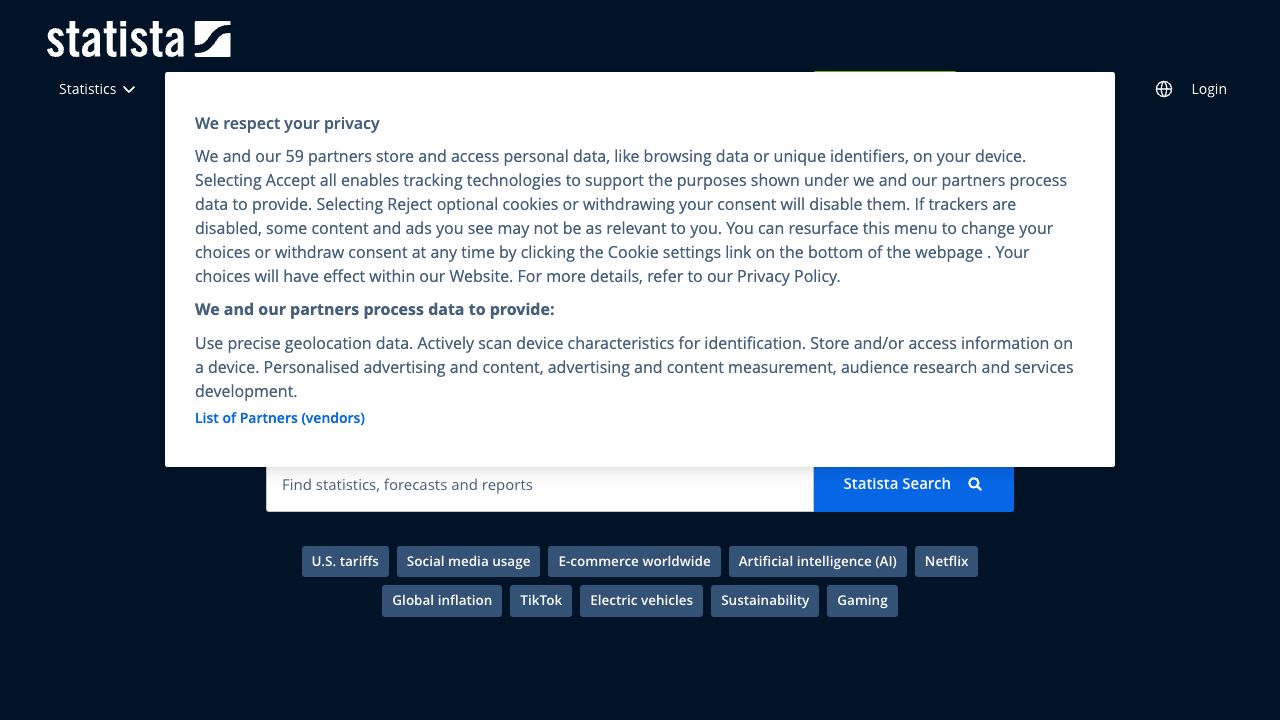1280x720 pixels.
Task: Open the Login page
Action: (x=1208, y=89)
